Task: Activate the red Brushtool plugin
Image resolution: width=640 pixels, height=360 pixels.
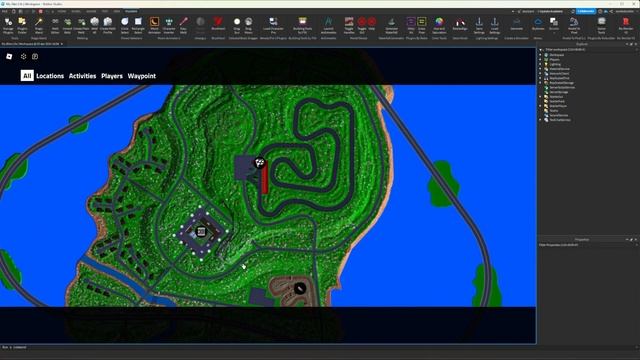Action: pos(218,24)
